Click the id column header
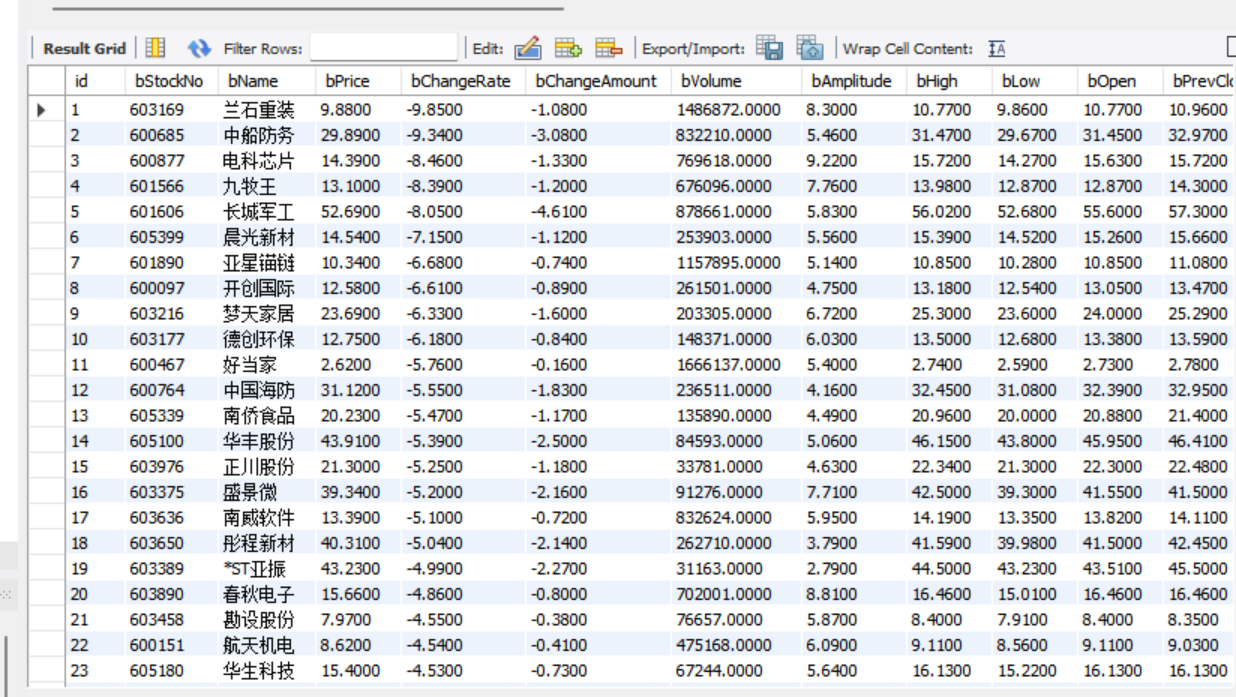The height and width of the screenshot is (697, 1236). (x=81, y=81)
